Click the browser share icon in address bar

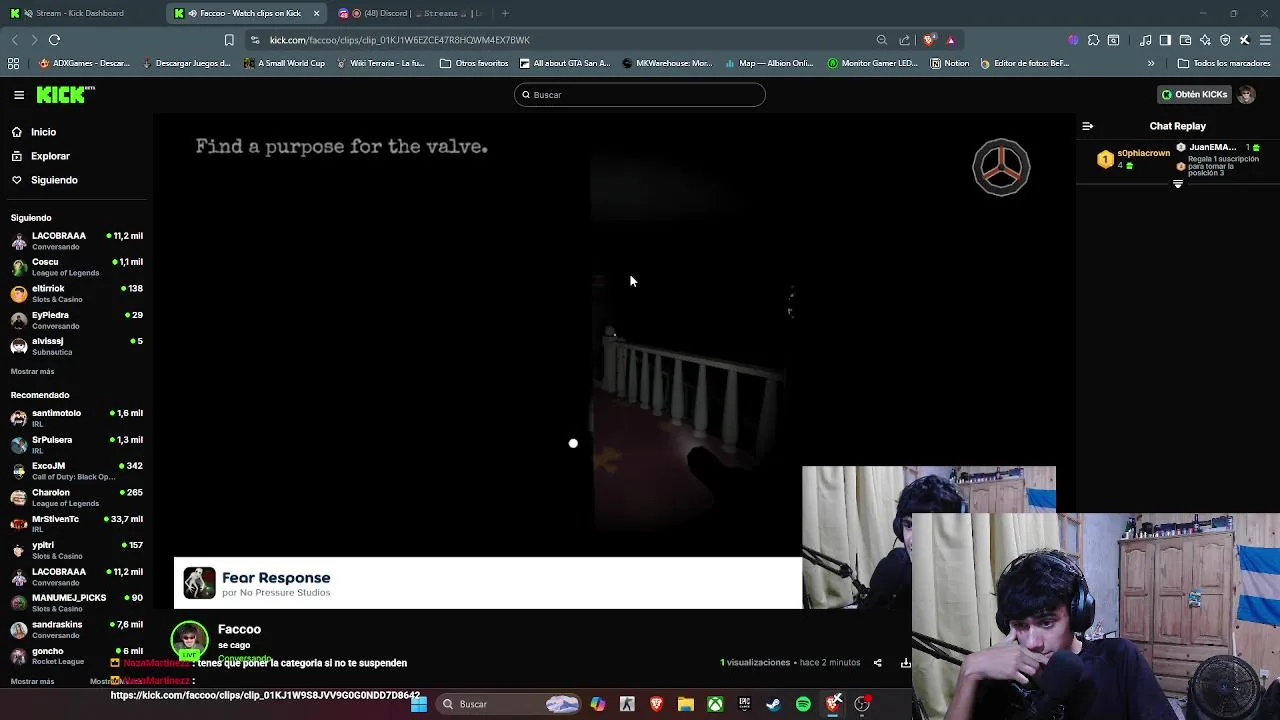(905, 40)
